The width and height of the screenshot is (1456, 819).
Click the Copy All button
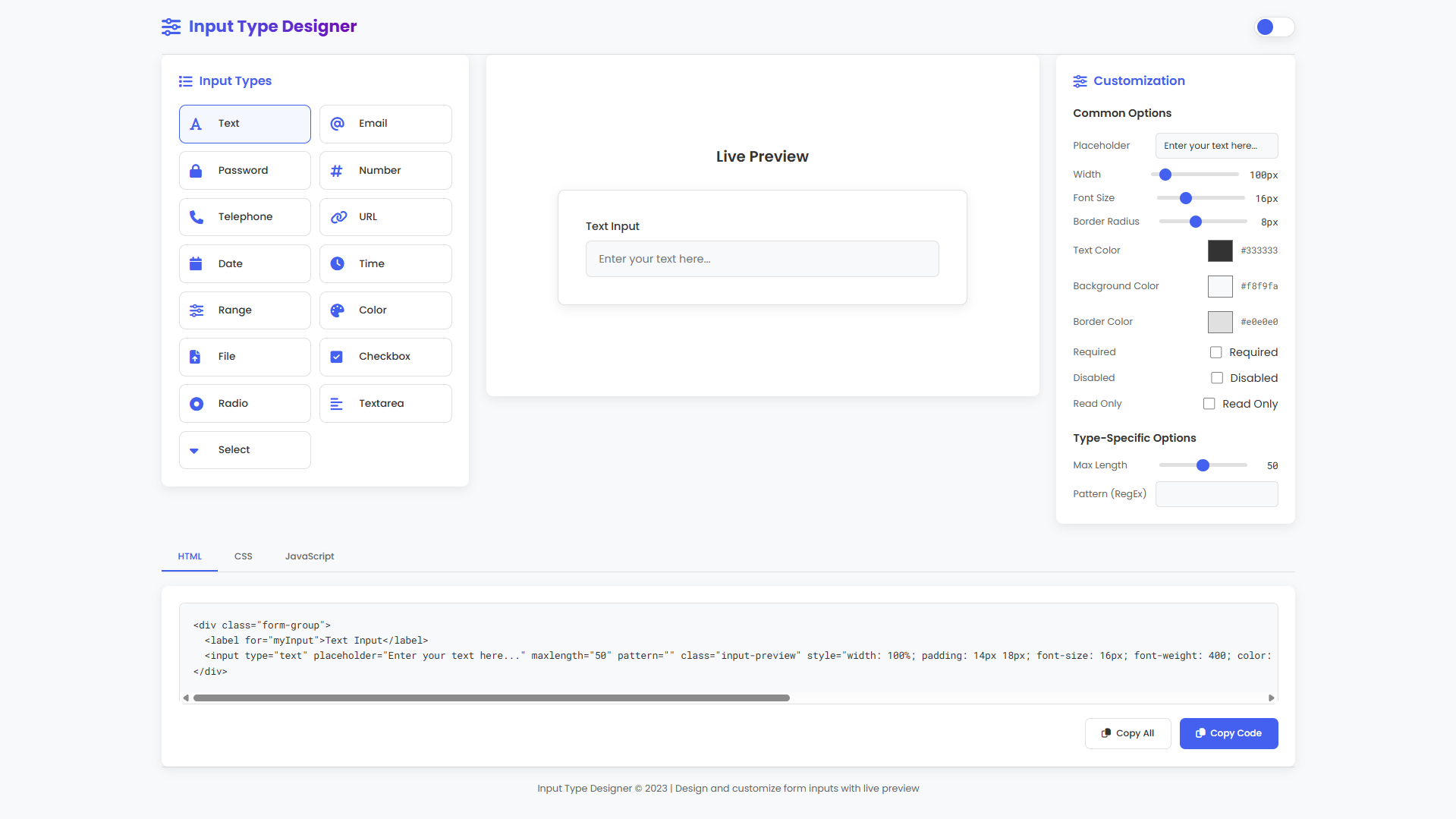click(1127, 733)
